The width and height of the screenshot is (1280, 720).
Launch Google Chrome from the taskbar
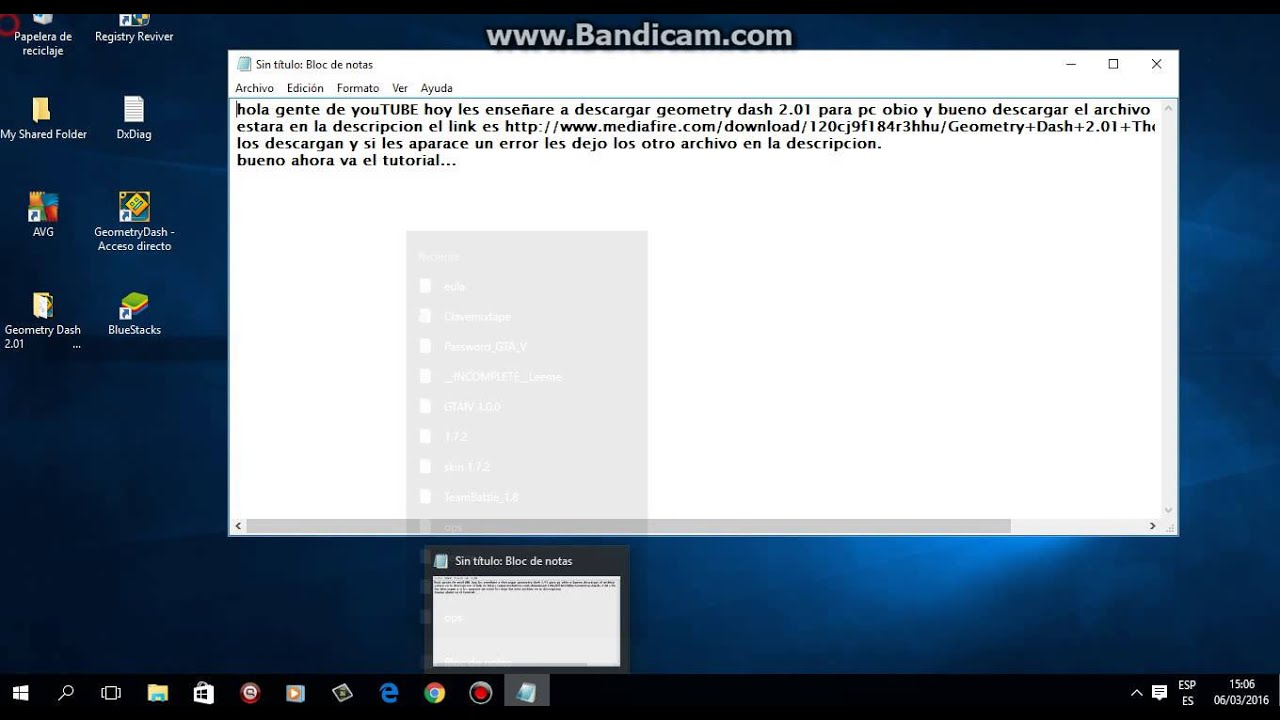pyautogui.click(x=434, y=692)
